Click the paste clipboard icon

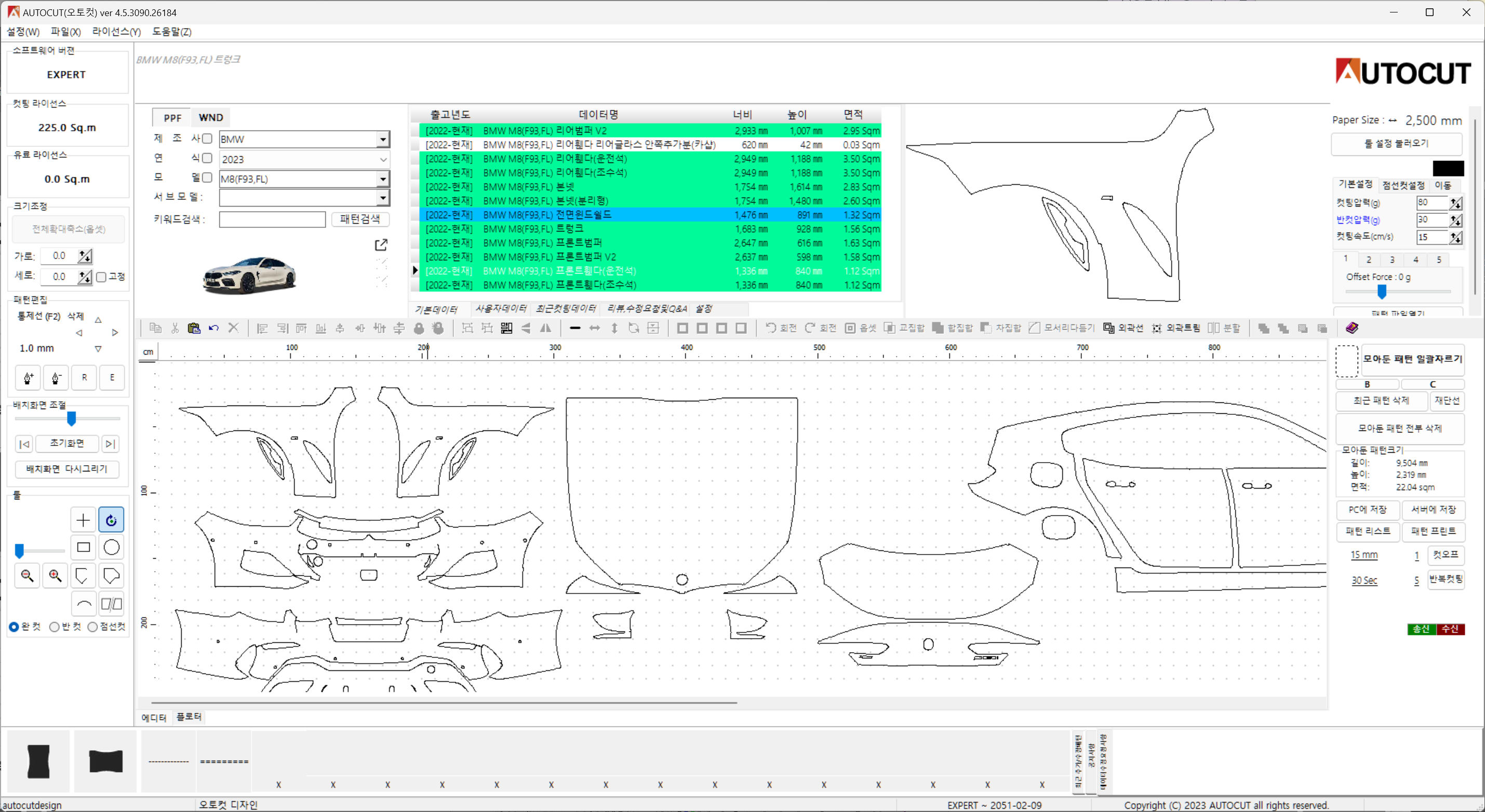click(x=194, y=328)
